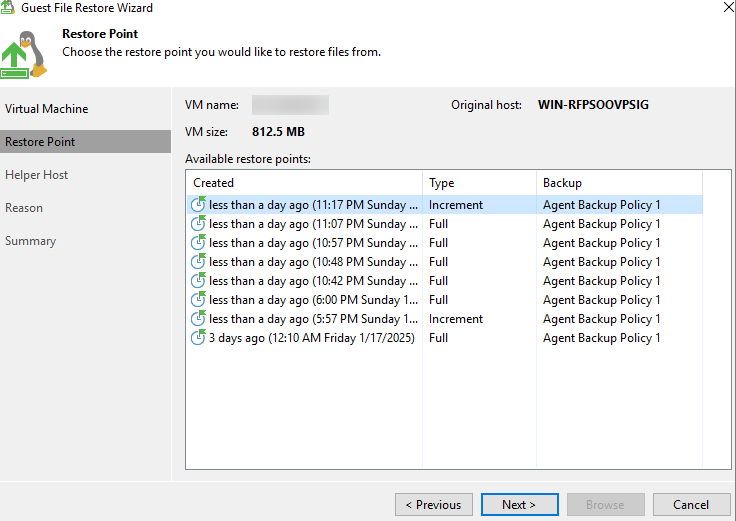Click restore point icon for Friday 1/17/2025
The width and height of the screenshot is (736, 521).
(x=198, y=338)
